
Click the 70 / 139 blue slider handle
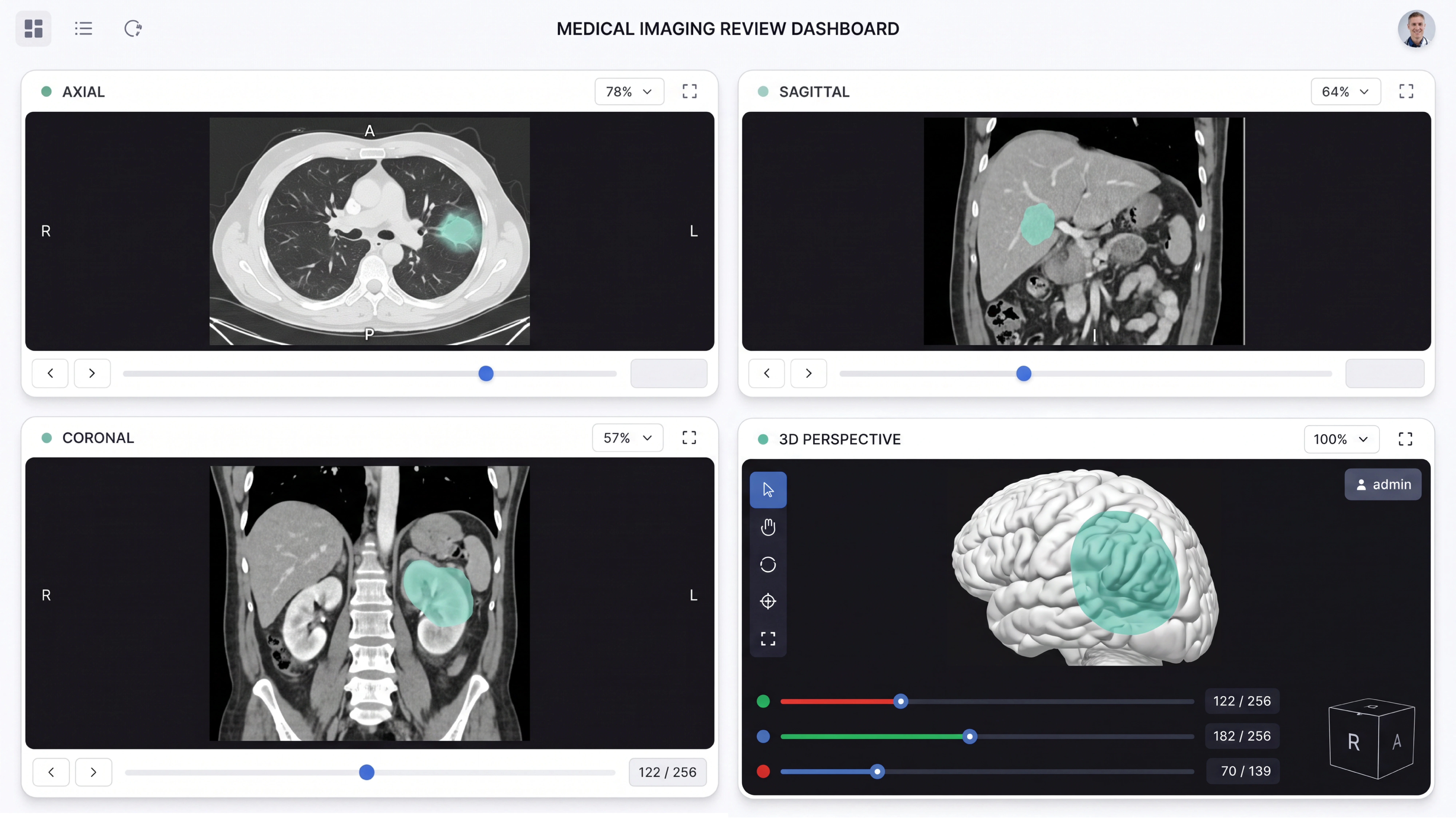click(x=877, y=771)
